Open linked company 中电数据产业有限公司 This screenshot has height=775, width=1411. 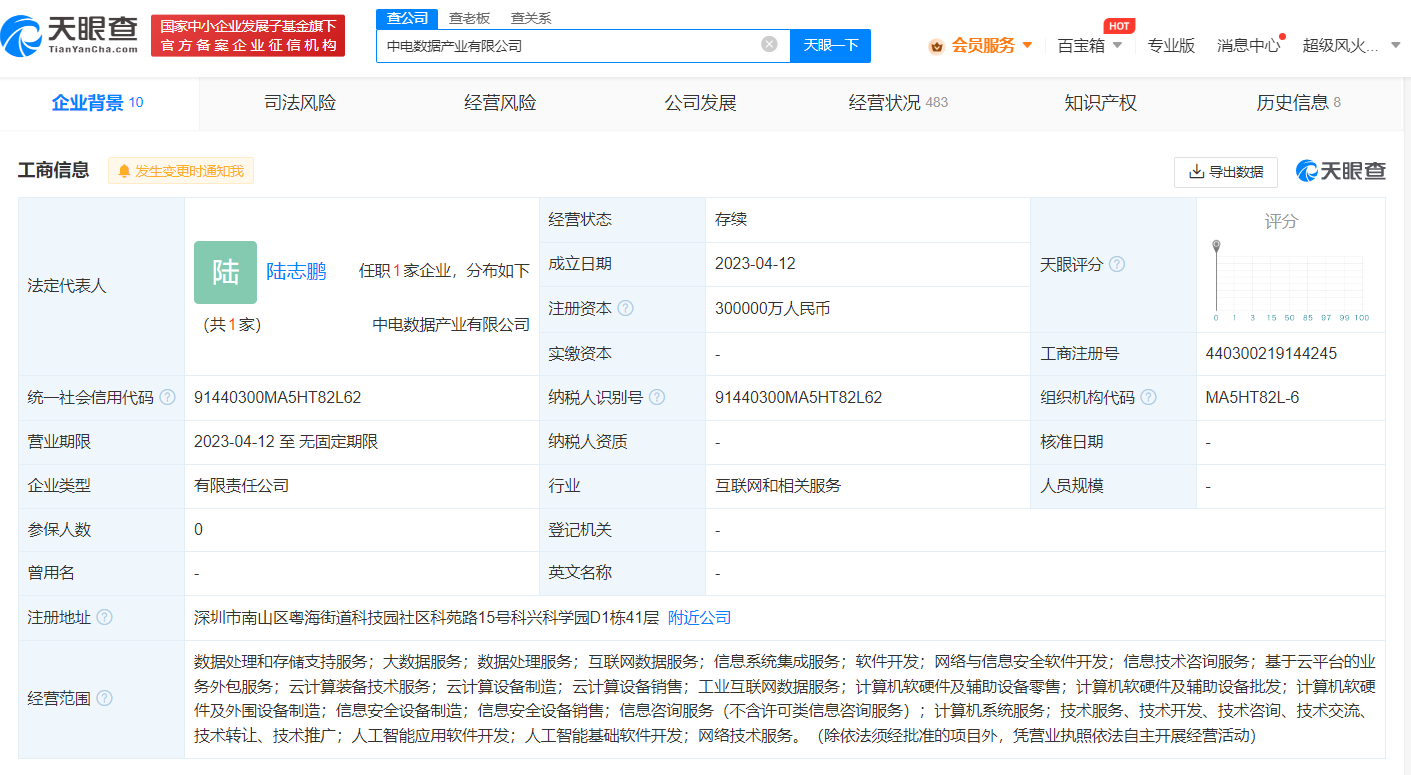coord(451,325)
